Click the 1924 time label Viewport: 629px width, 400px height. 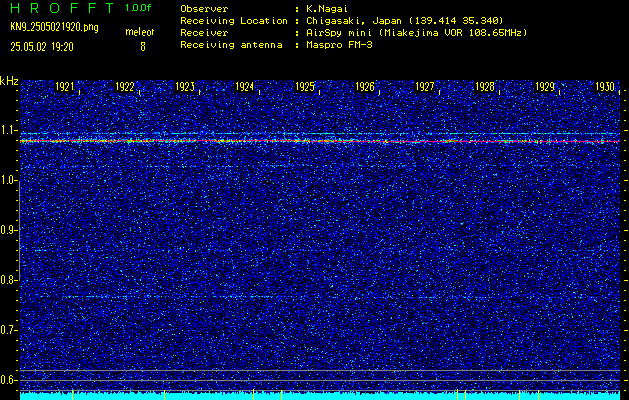245,87
